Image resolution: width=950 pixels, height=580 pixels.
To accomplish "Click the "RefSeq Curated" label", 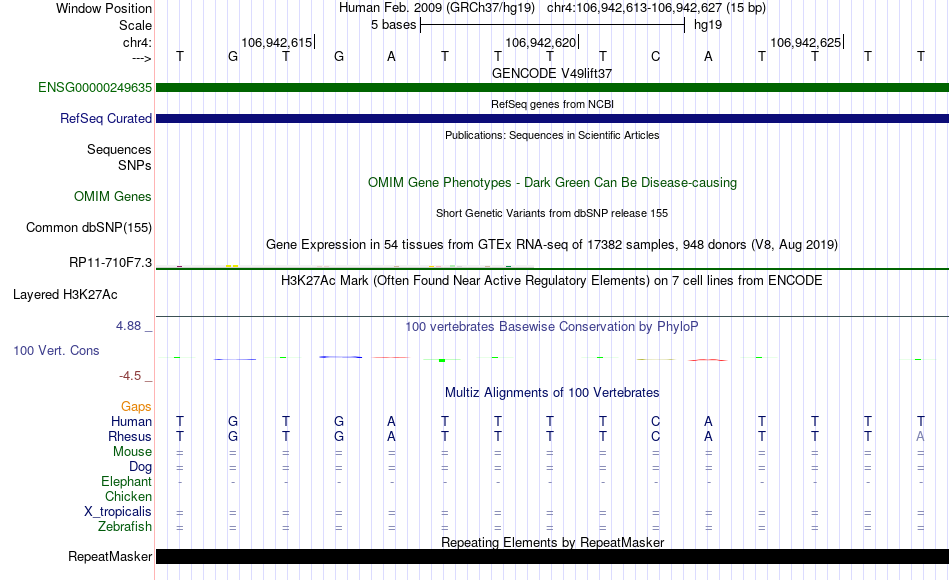I will 106,118.
